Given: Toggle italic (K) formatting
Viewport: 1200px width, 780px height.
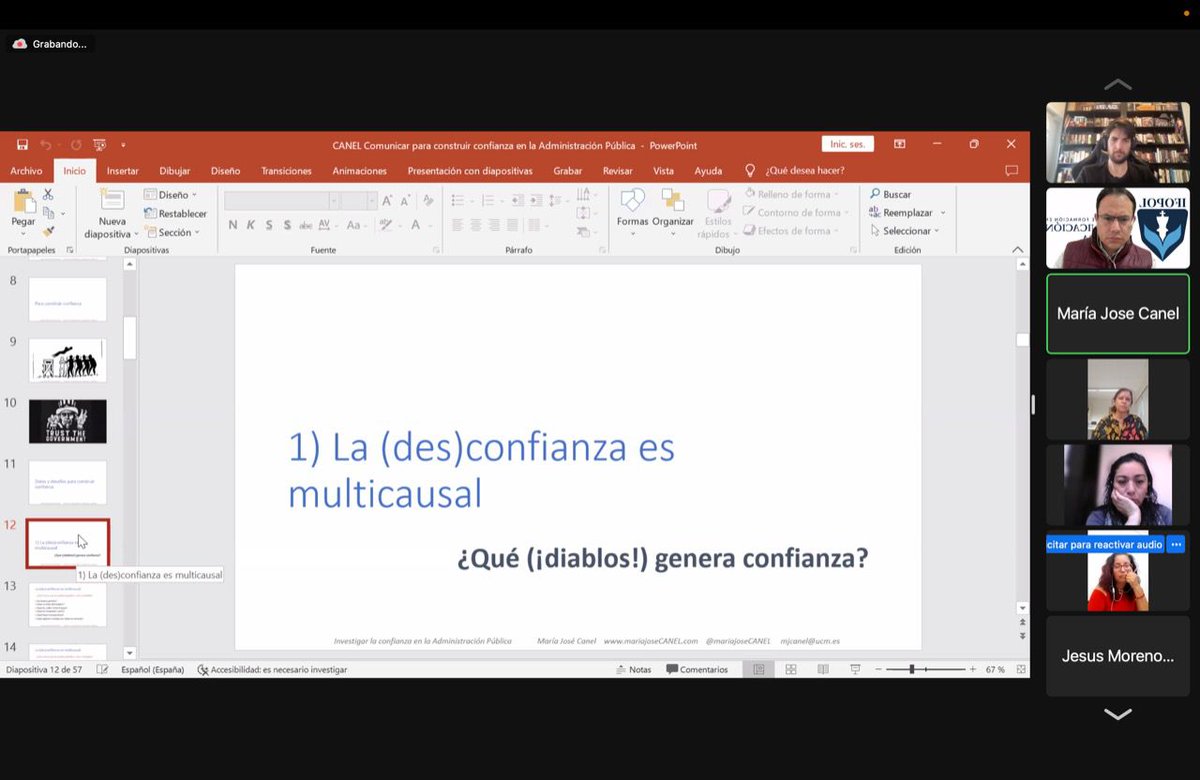Looking at the screenshot, I should click(x=251, y=225).
